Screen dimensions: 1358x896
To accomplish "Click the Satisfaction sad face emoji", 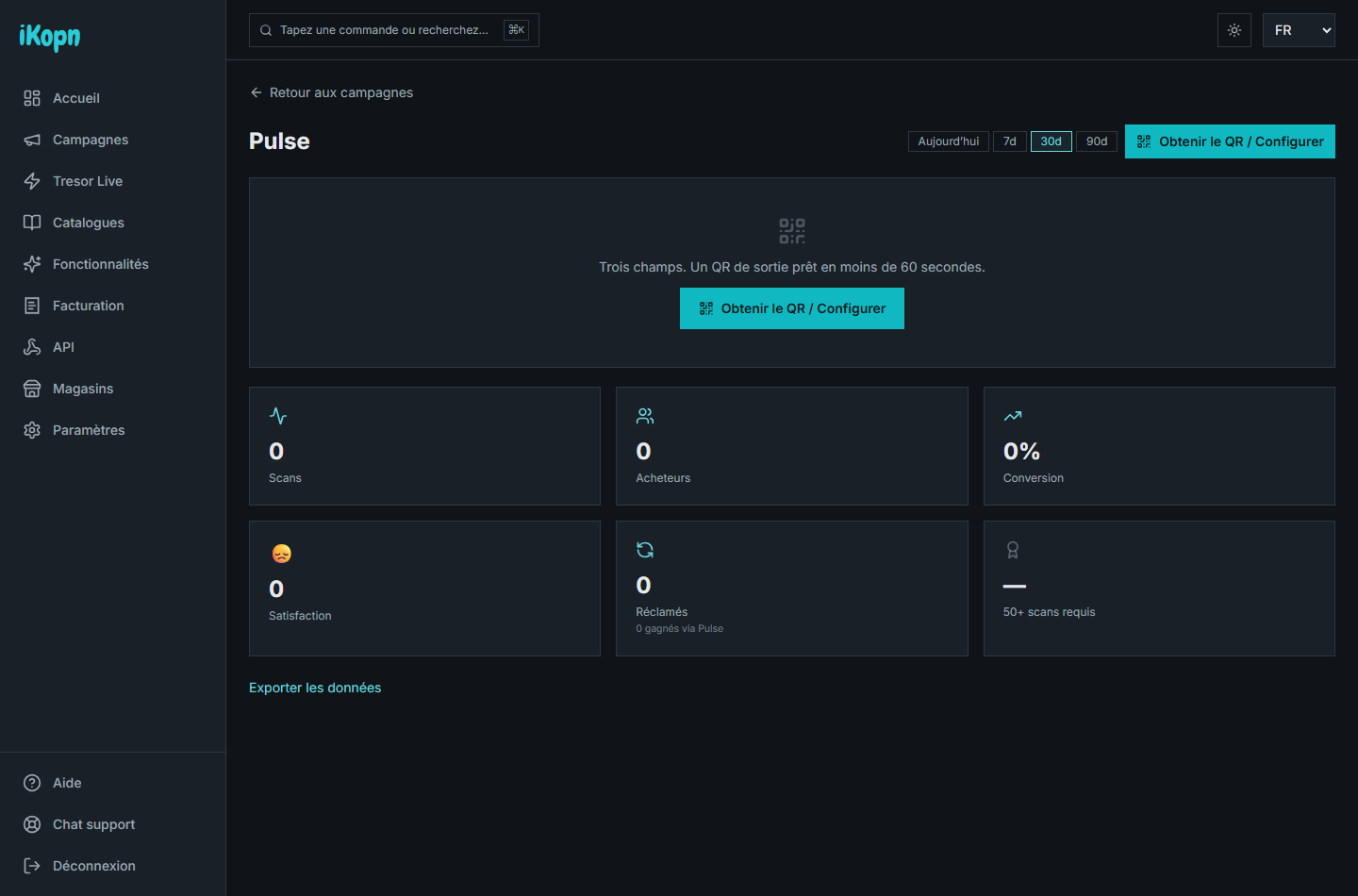I will click(281, 554).
